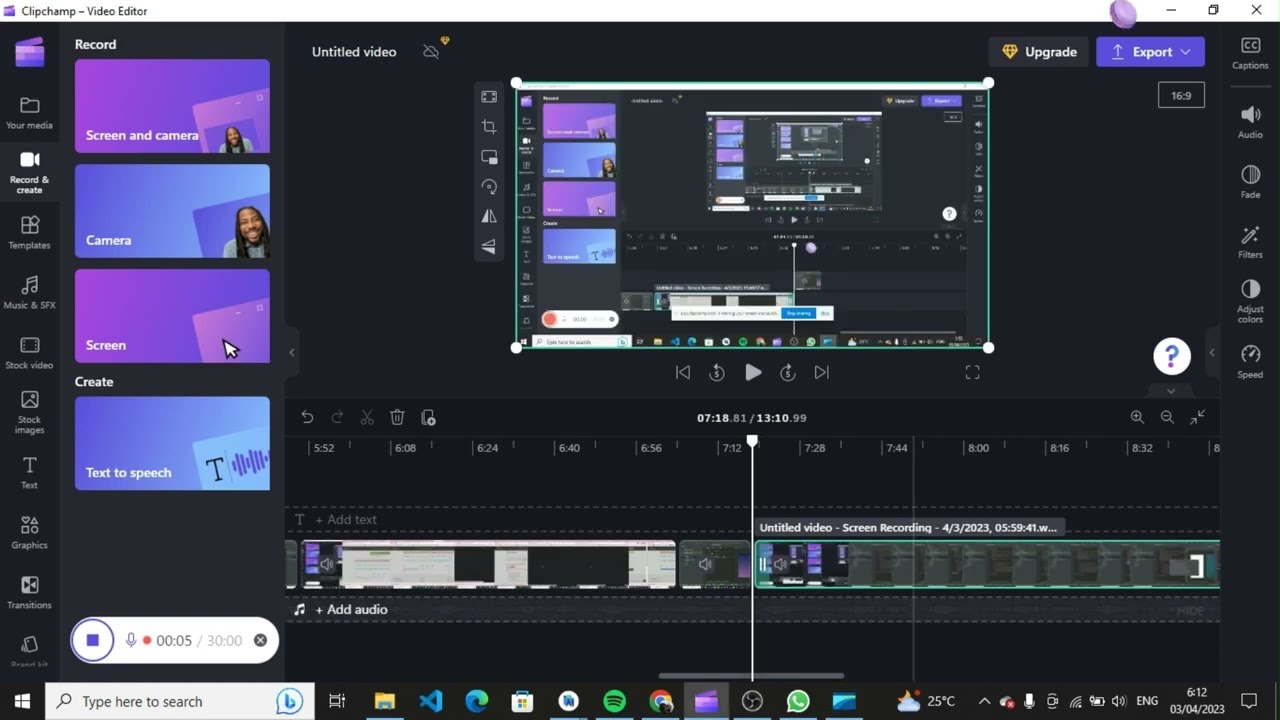
Task: Stop the screen recording
Action: [93, 640]
